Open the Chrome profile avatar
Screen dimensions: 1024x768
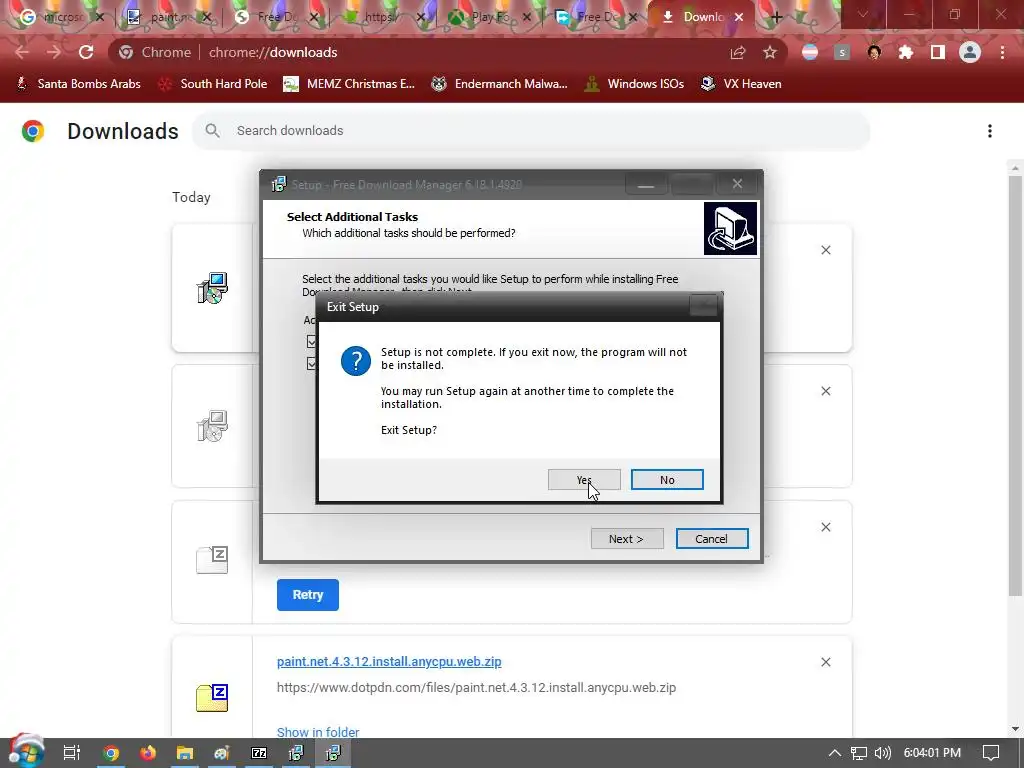[x=970, y=52]
